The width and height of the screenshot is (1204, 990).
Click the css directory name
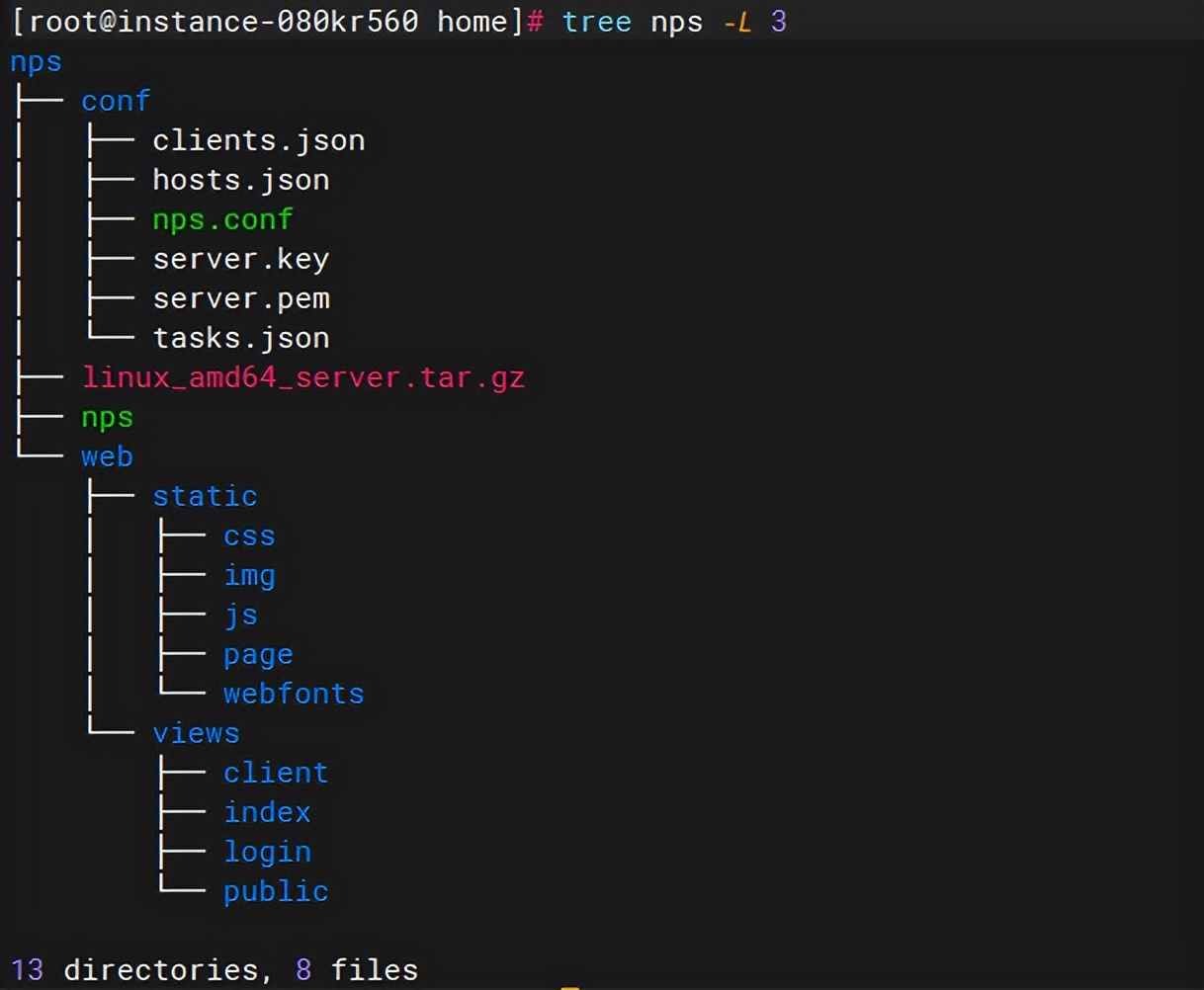point(249,536)
